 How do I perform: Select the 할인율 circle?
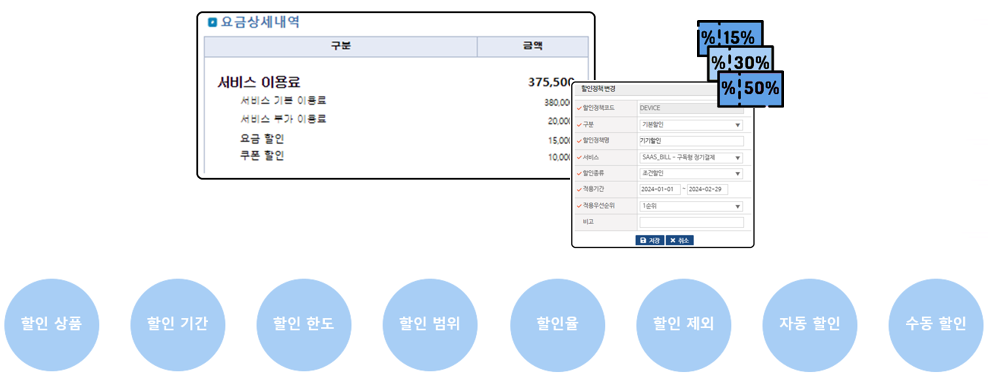point(557,325)
